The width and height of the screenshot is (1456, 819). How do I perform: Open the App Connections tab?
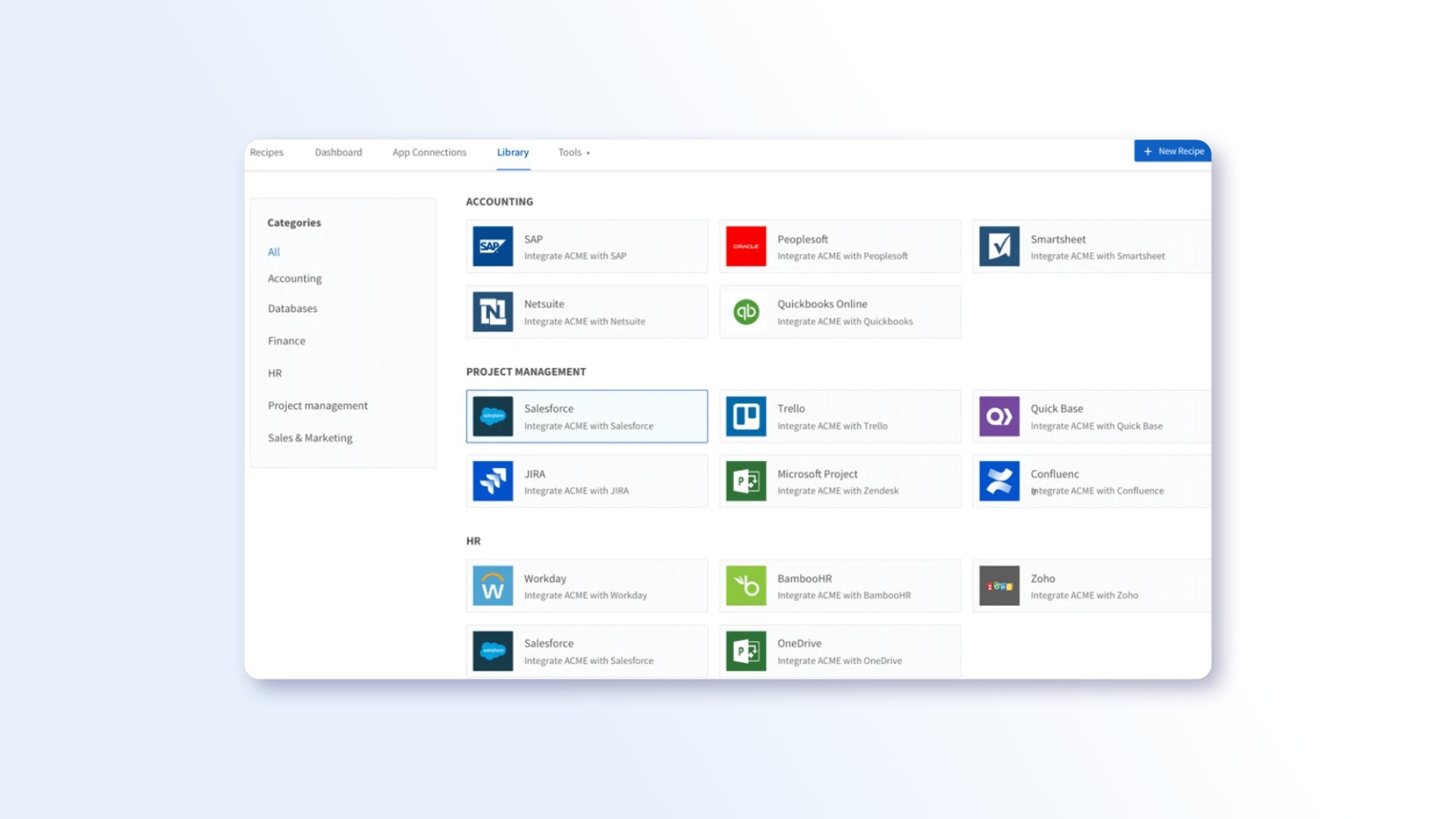[x=429, y=152]
